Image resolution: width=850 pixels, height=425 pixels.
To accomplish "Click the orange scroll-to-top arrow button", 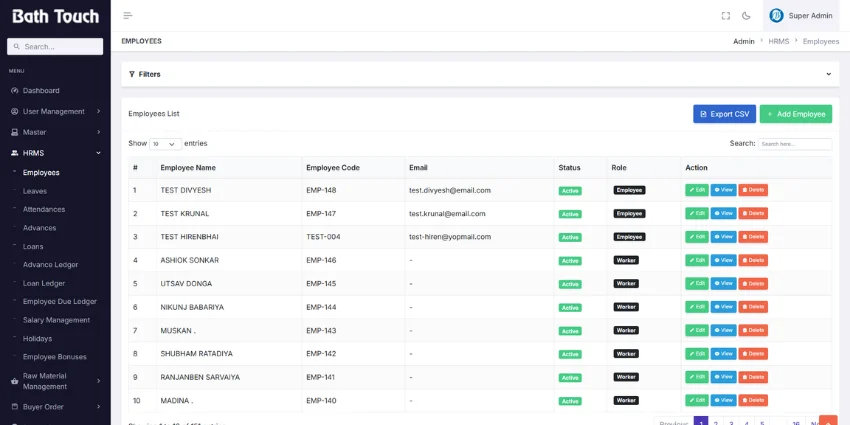I will 828,421.
